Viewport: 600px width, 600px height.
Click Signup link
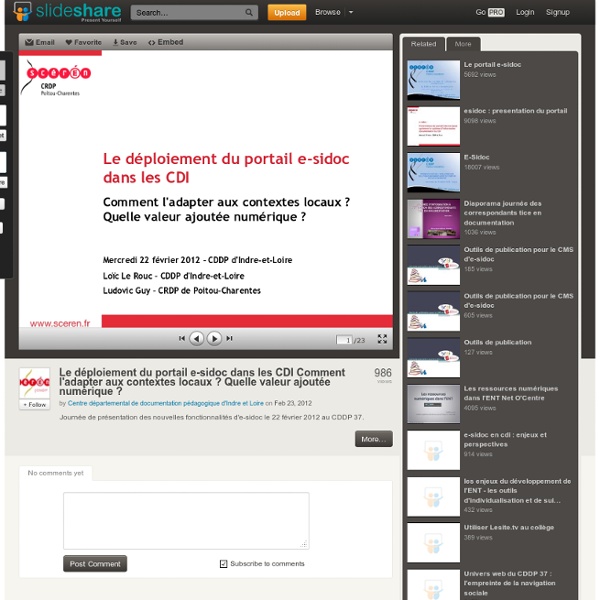(558, 12)
